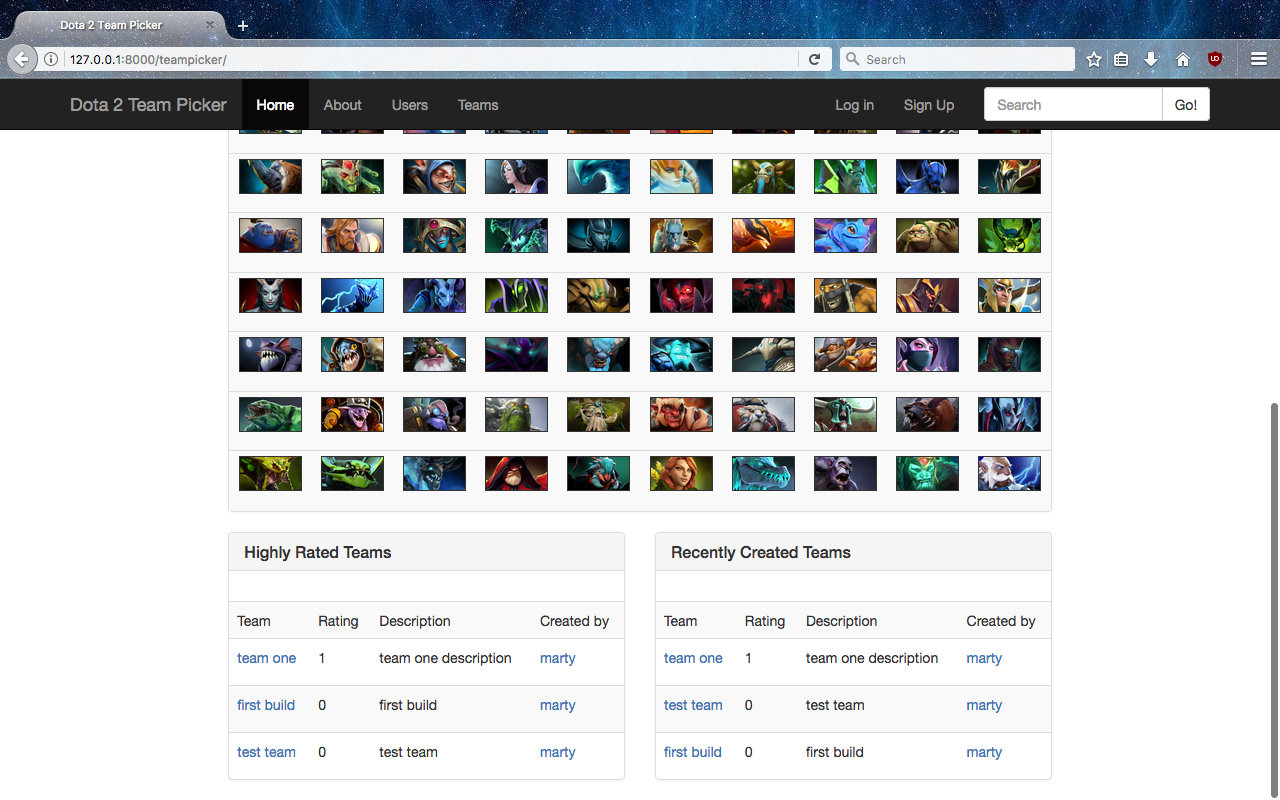The height and width of the screenshot is (800, 1280).
Task: Open 'first build' in Highly Rated Teams
Action: click(266, 705)
